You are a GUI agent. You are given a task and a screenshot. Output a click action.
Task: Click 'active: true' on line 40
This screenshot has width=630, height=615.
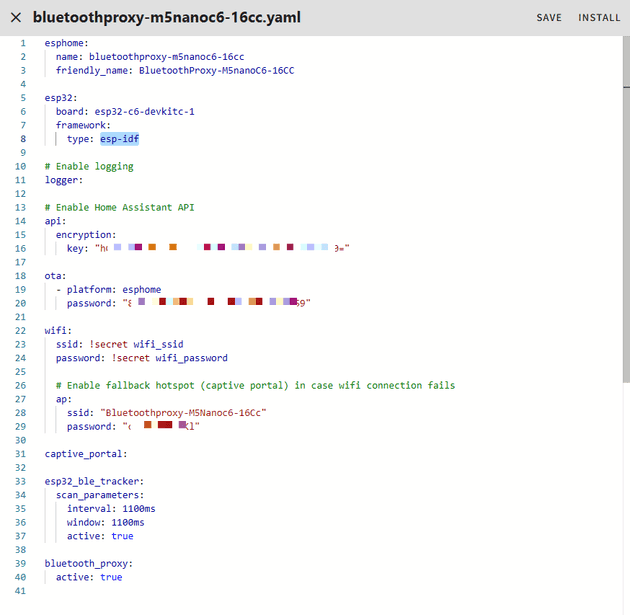tap(89, 577)
